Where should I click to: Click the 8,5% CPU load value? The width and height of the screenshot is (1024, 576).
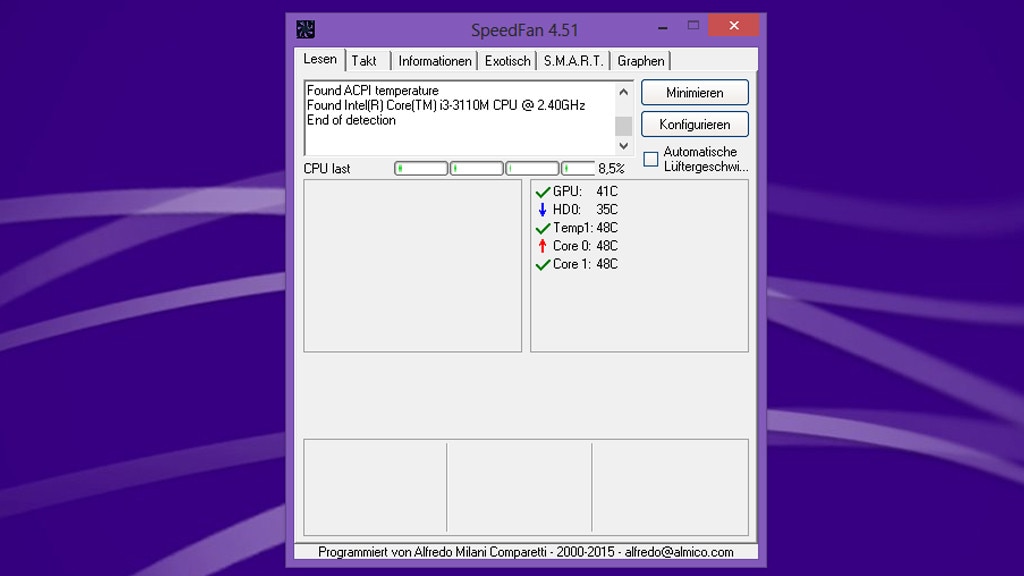(611, 168)
